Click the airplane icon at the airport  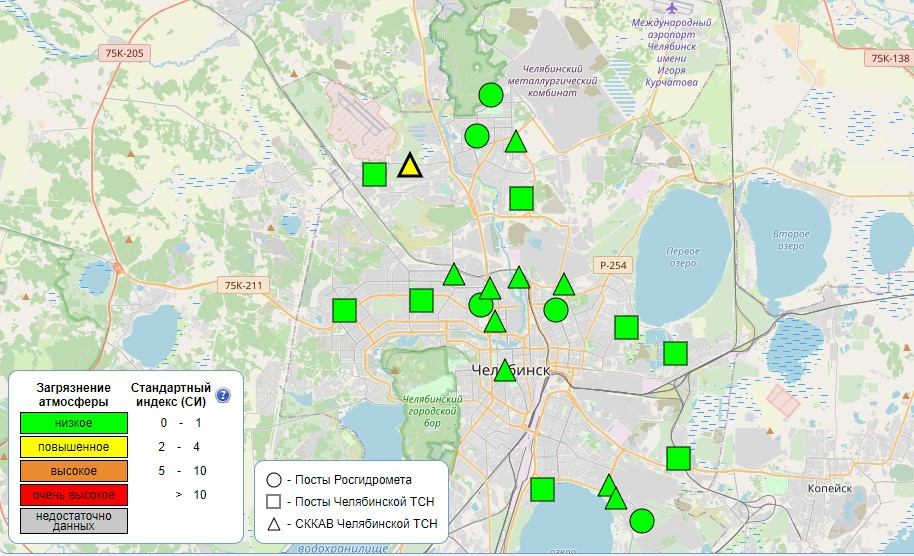coord(673,8)
